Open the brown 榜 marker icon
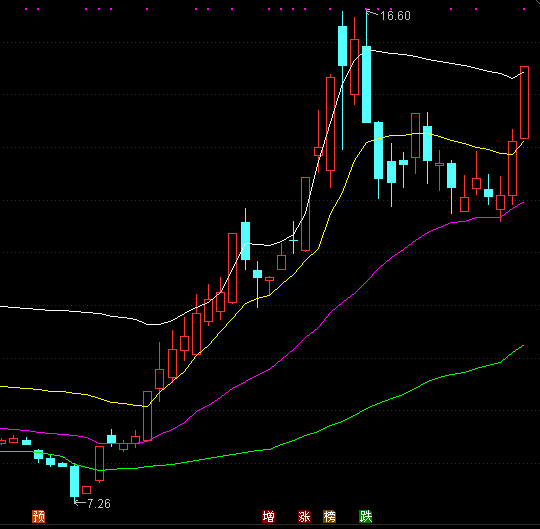 tap(330, 517)
